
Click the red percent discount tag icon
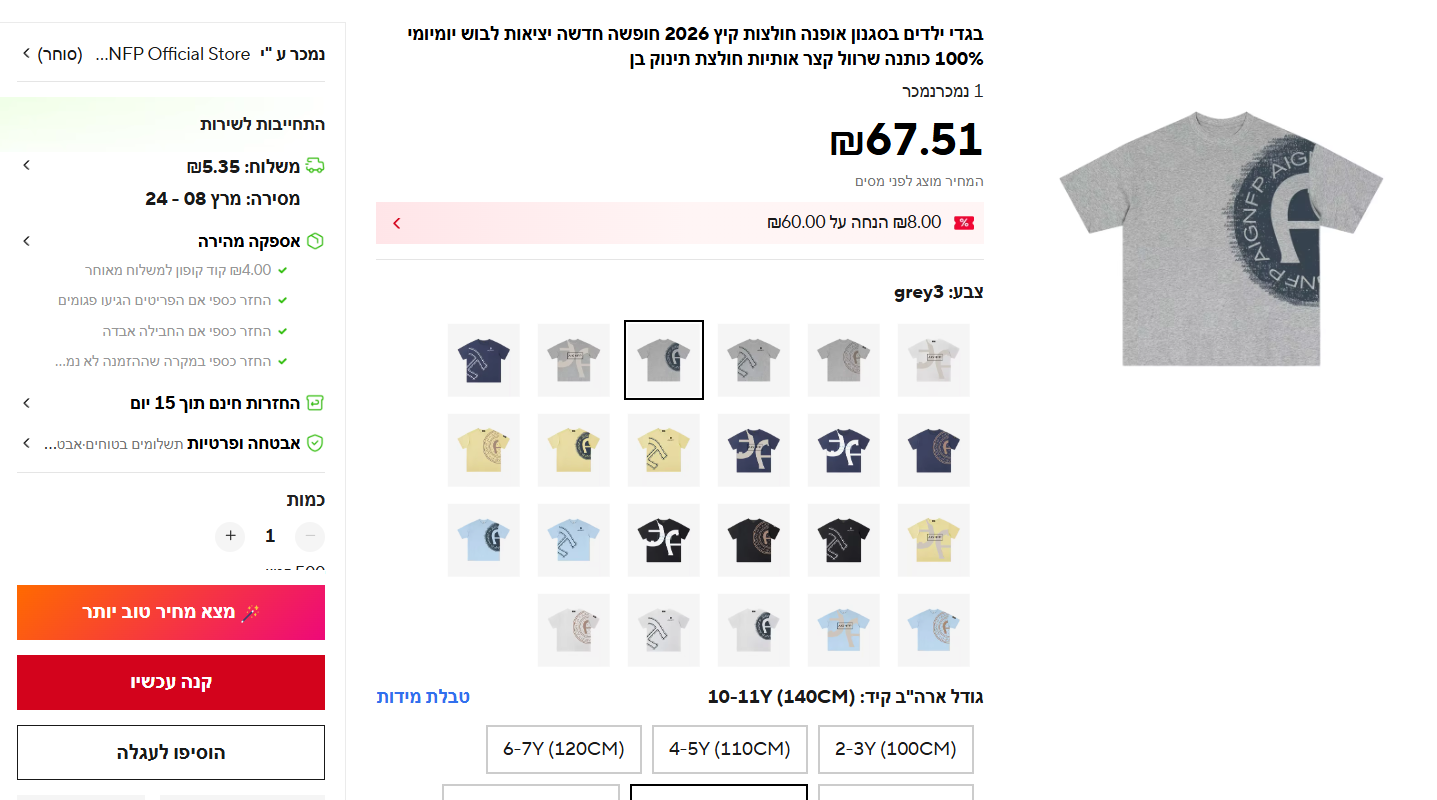(963, 223)
